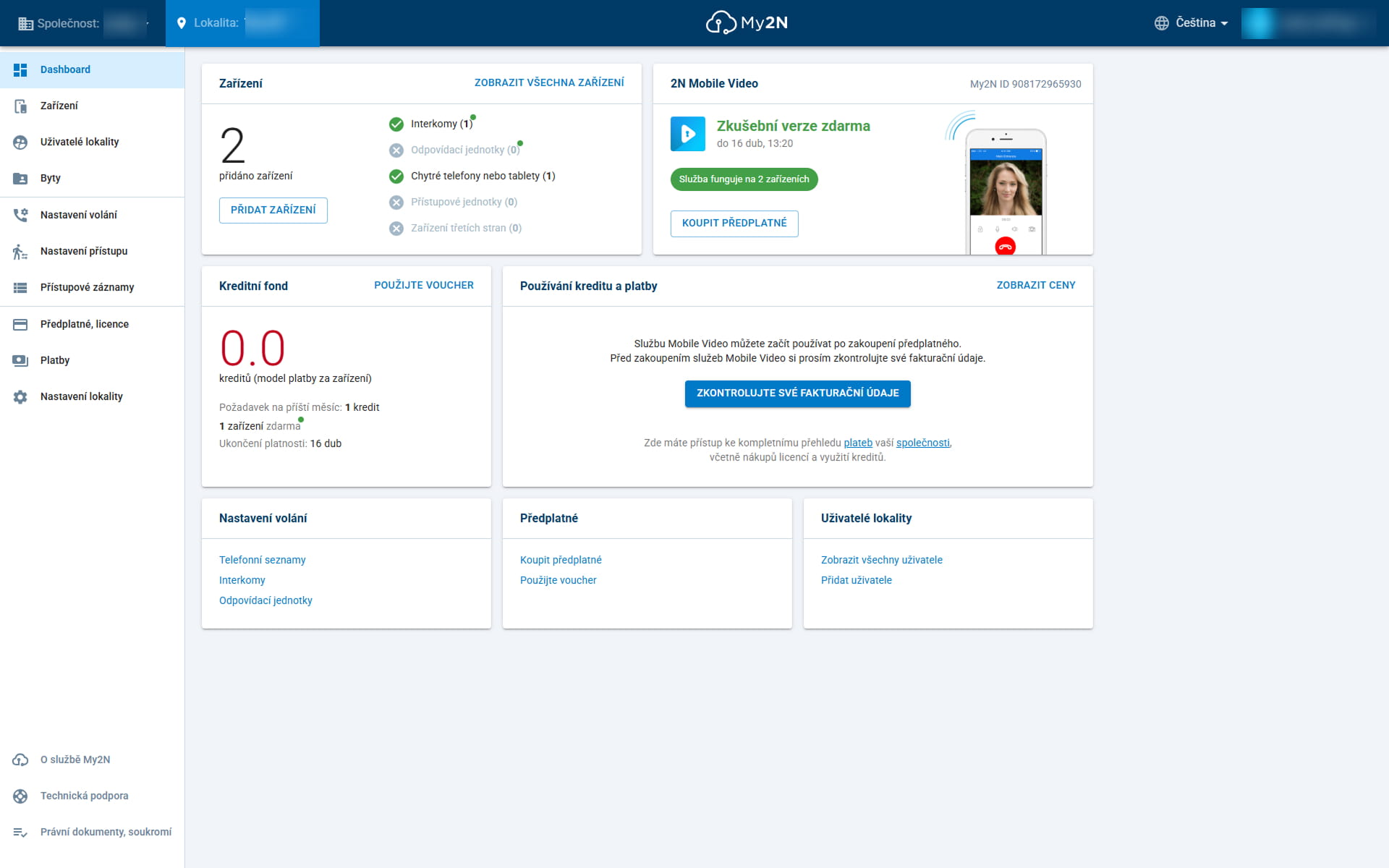1389x868 pixels.
Task: Click the Technická podpora lifebuoy icon
Action: [20, 796]
